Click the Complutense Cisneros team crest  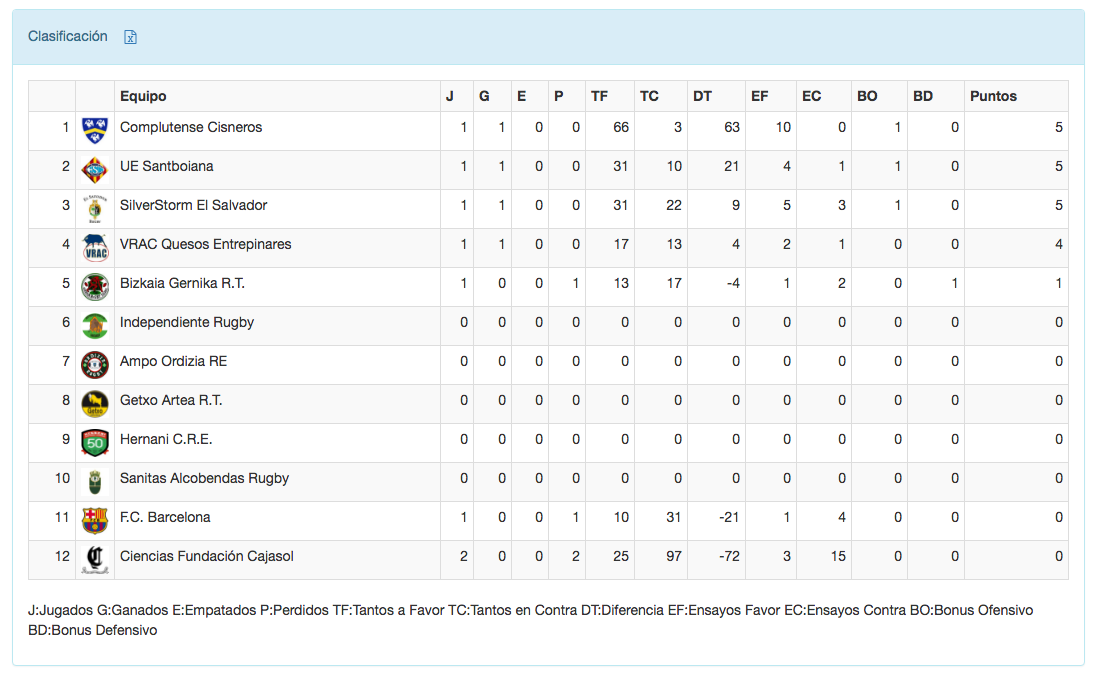(x=95, y=129)
